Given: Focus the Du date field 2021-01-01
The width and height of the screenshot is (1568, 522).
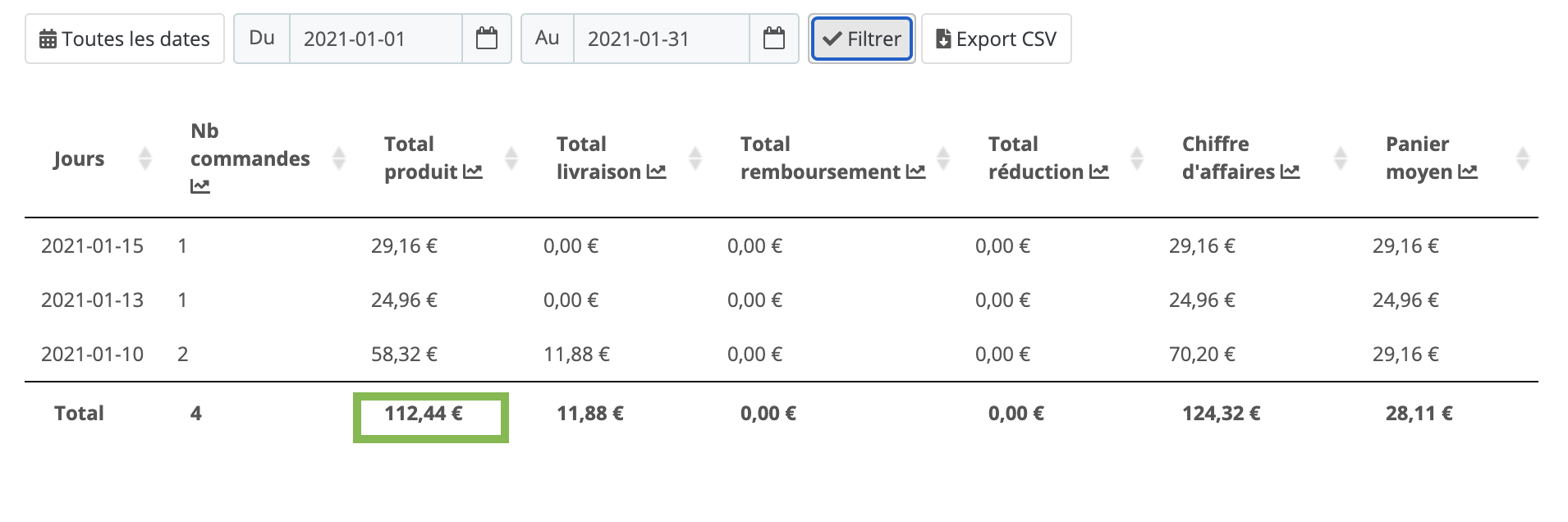Looking at the screenshot, I should coord(376,39).
